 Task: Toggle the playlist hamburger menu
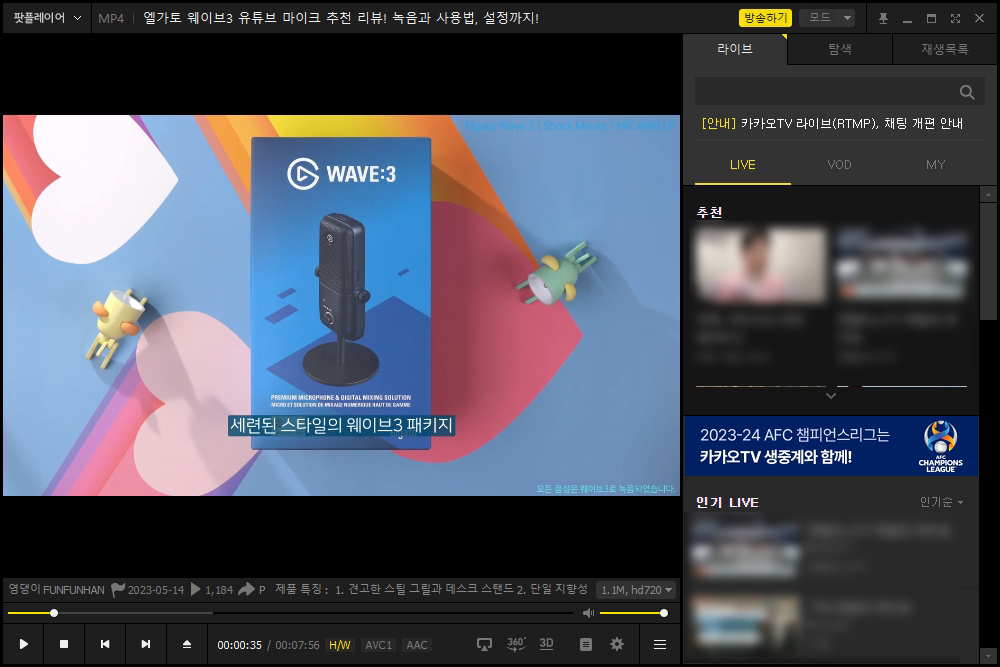coord(660,645)
